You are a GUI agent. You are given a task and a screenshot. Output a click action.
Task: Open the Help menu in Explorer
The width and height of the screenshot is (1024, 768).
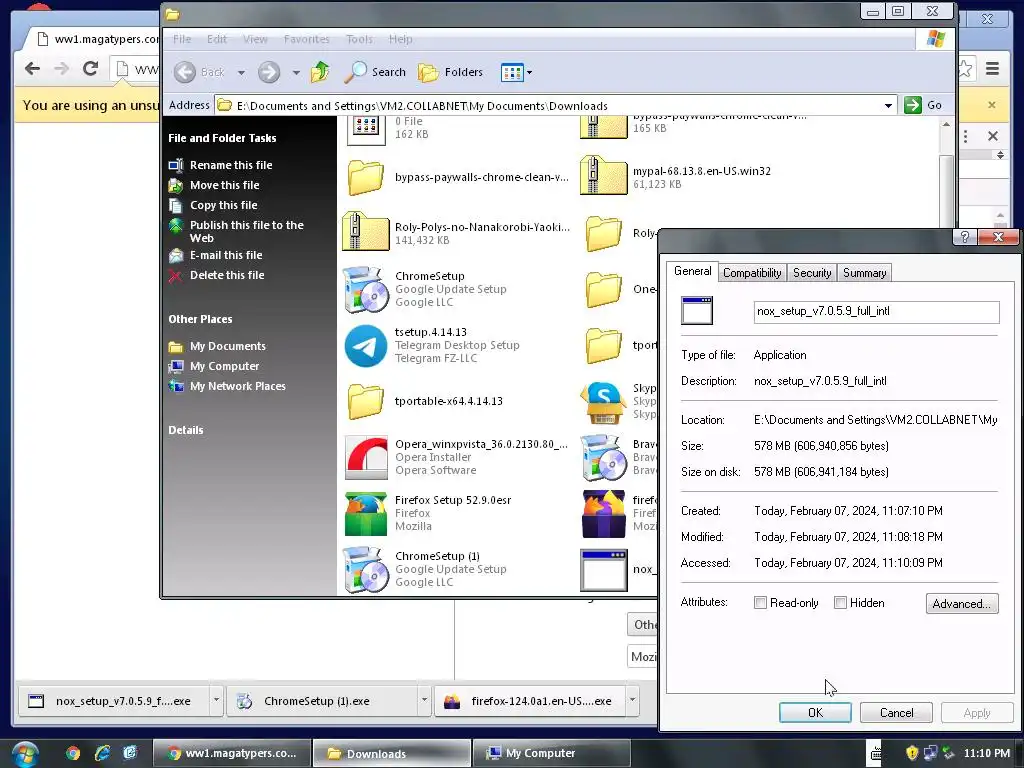(400, 39)
